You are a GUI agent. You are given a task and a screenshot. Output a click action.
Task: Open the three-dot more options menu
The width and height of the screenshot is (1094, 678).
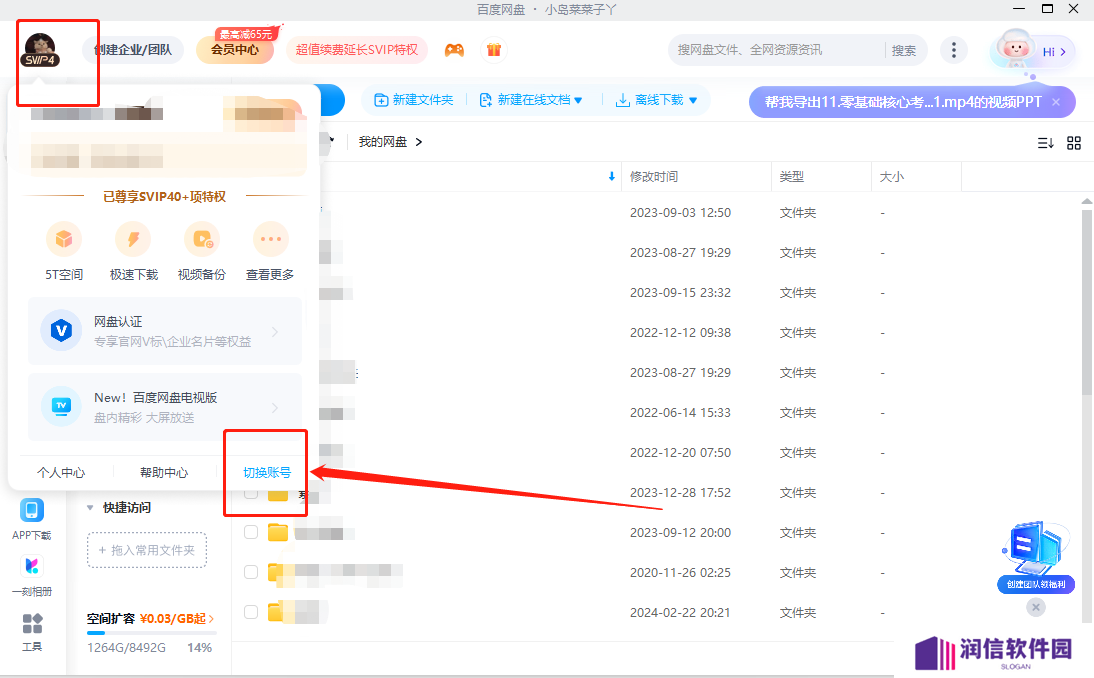pyautogui.click(x=954, y=50)
